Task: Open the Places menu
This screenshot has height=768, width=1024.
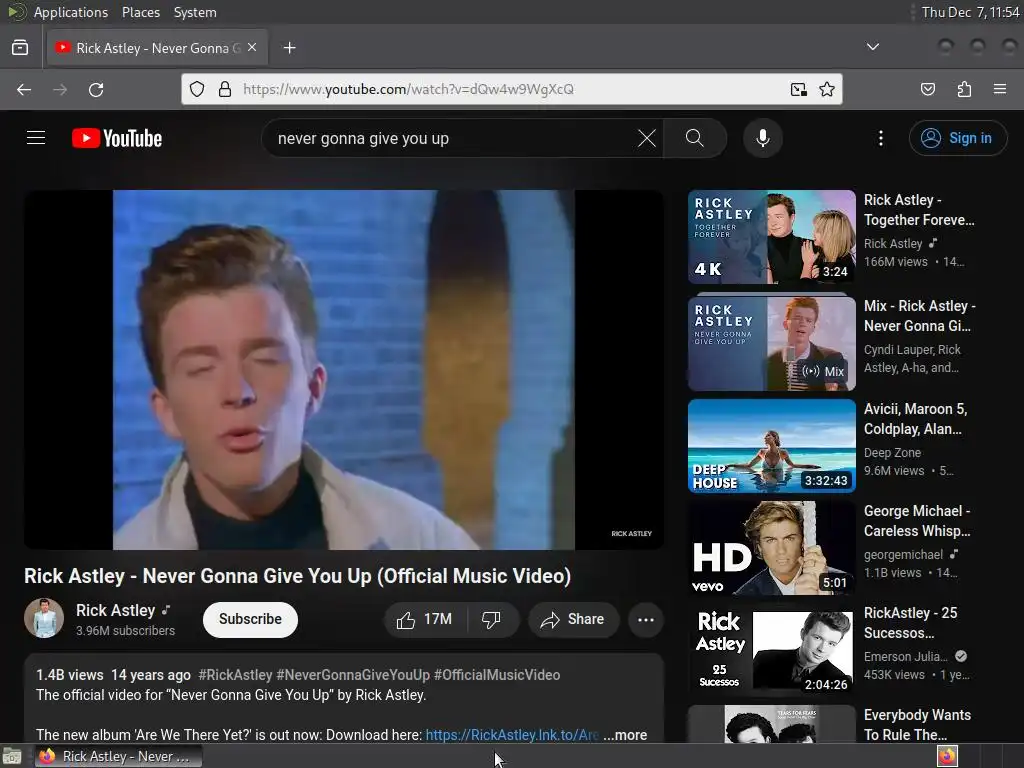Action: point(140,12)
